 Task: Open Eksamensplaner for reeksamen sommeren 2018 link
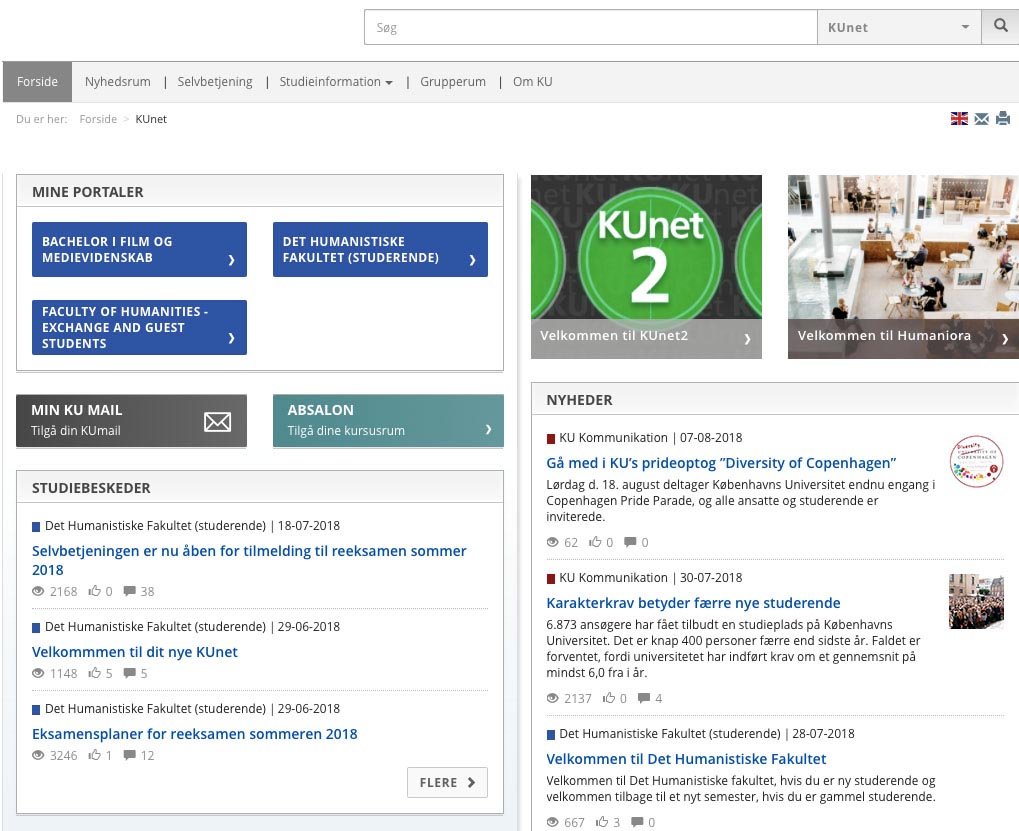[194, 734]
